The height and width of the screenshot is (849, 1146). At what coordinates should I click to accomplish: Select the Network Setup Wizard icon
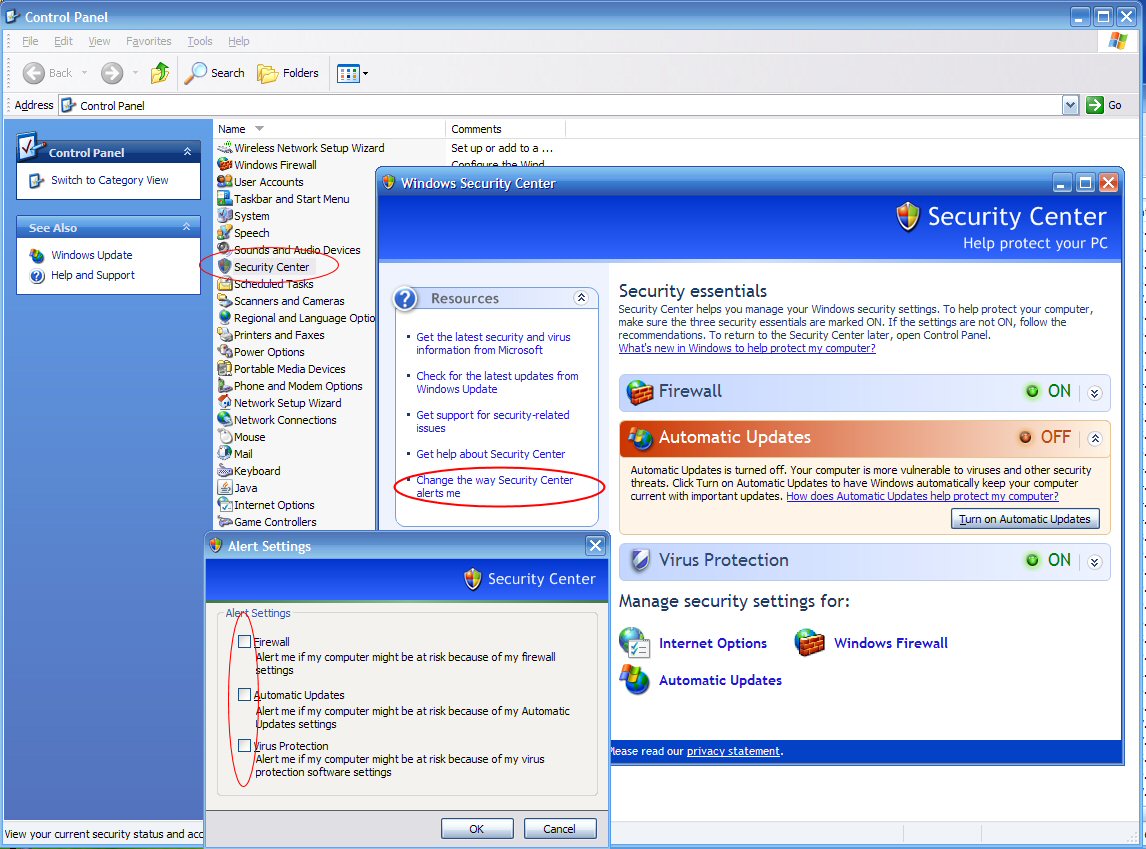coord(224,403)
